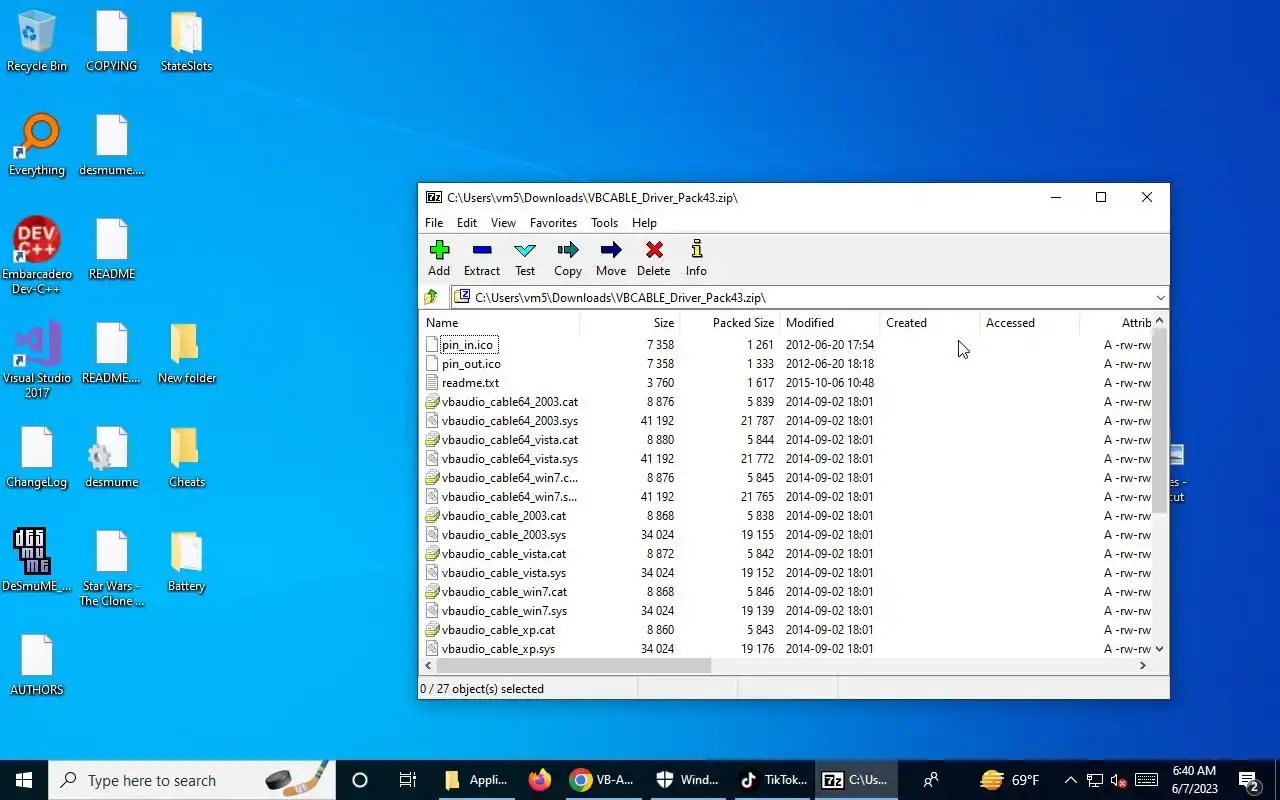Viewport: 1280px width, 800px height.
Task: Switch to Chrome VB-A... taskbar button
Action: point(602,780)
